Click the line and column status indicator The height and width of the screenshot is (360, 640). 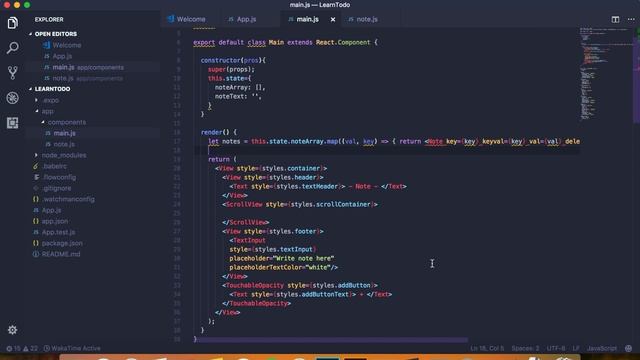[x=487, y=348]
